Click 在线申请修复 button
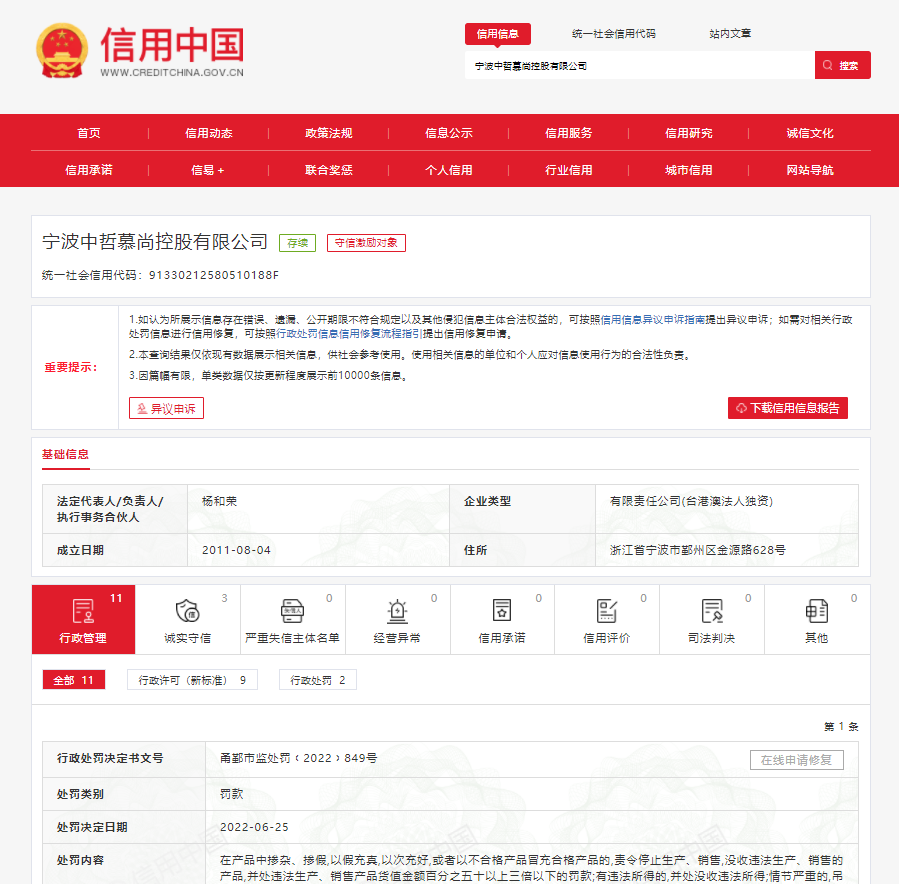This screenshot has height=884, width=899. click(796, 760)
